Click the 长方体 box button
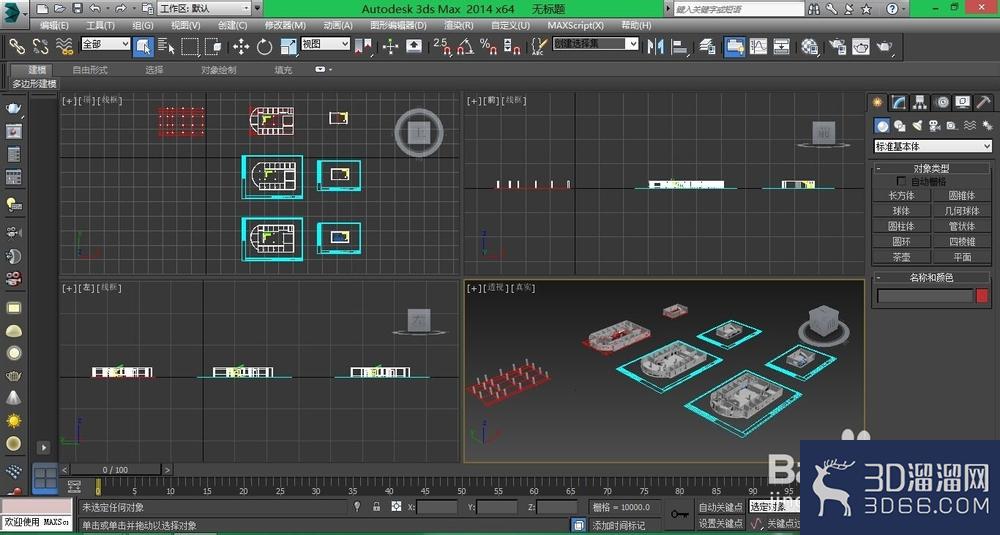This screenshot has height=535, width=1000. [901, 196]
